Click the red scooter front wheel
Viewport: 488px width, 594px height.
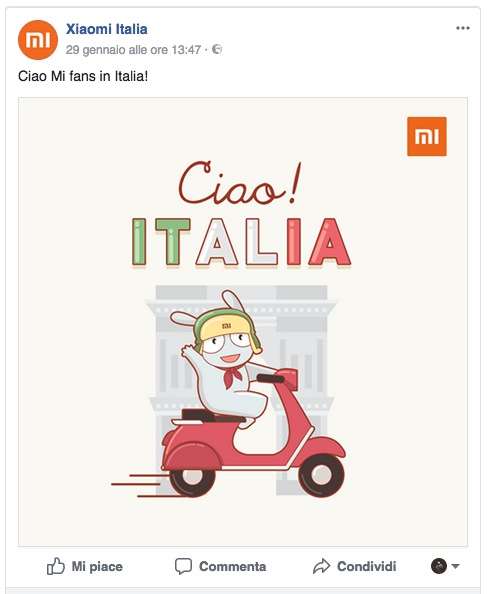321,475
